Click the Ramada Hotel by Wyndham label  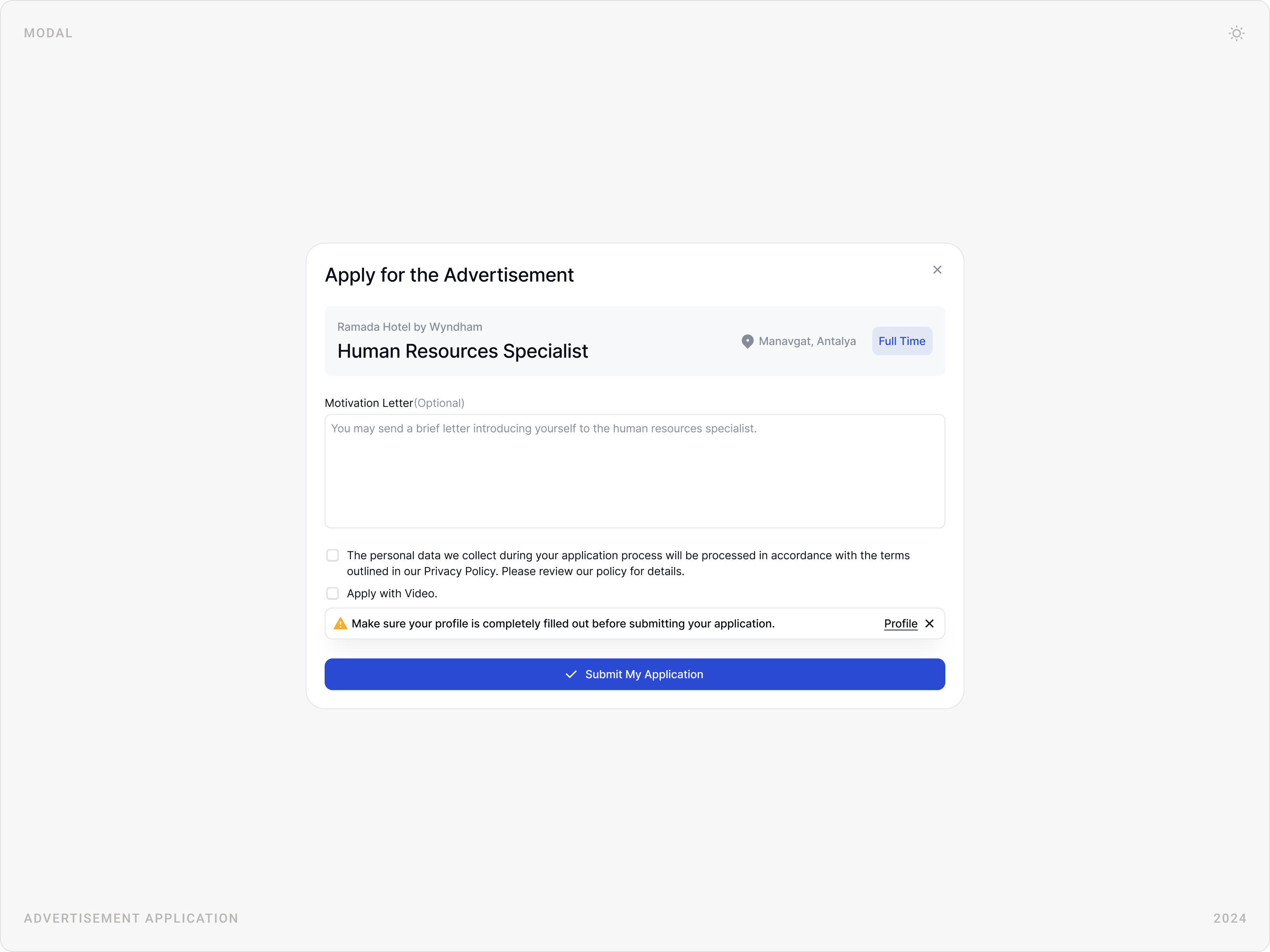coord(409,326)
